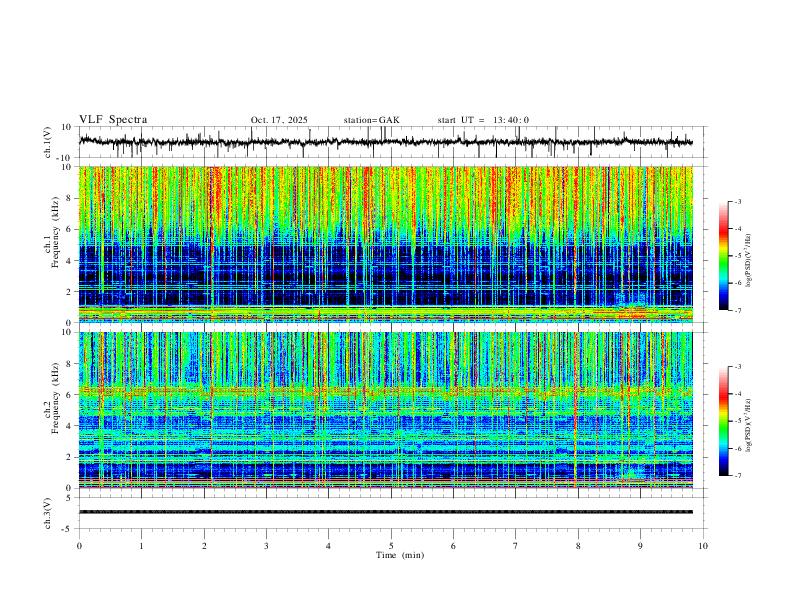The image size is (792, 612).
Task: Click the 'VLF Spectra' title text
Action: pyautogui.click(x=113, y=120)
